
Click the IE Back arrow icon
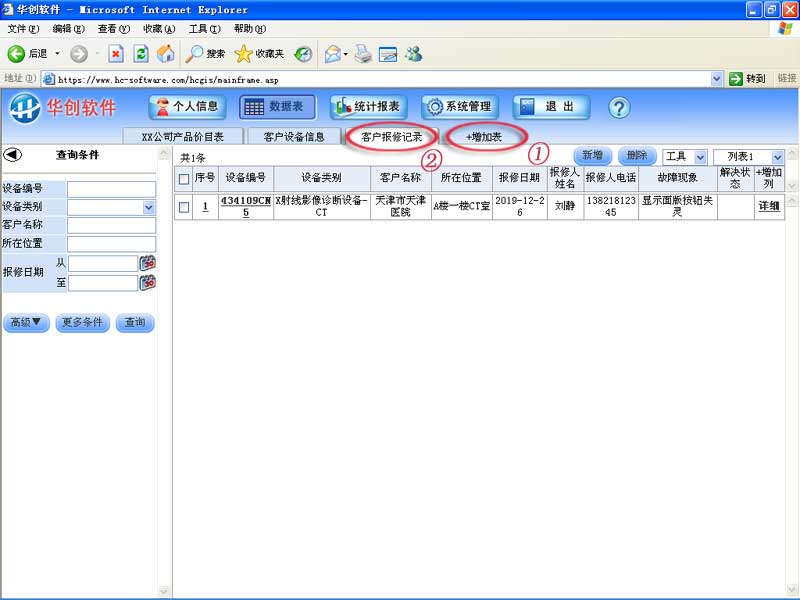coord(16,54)
